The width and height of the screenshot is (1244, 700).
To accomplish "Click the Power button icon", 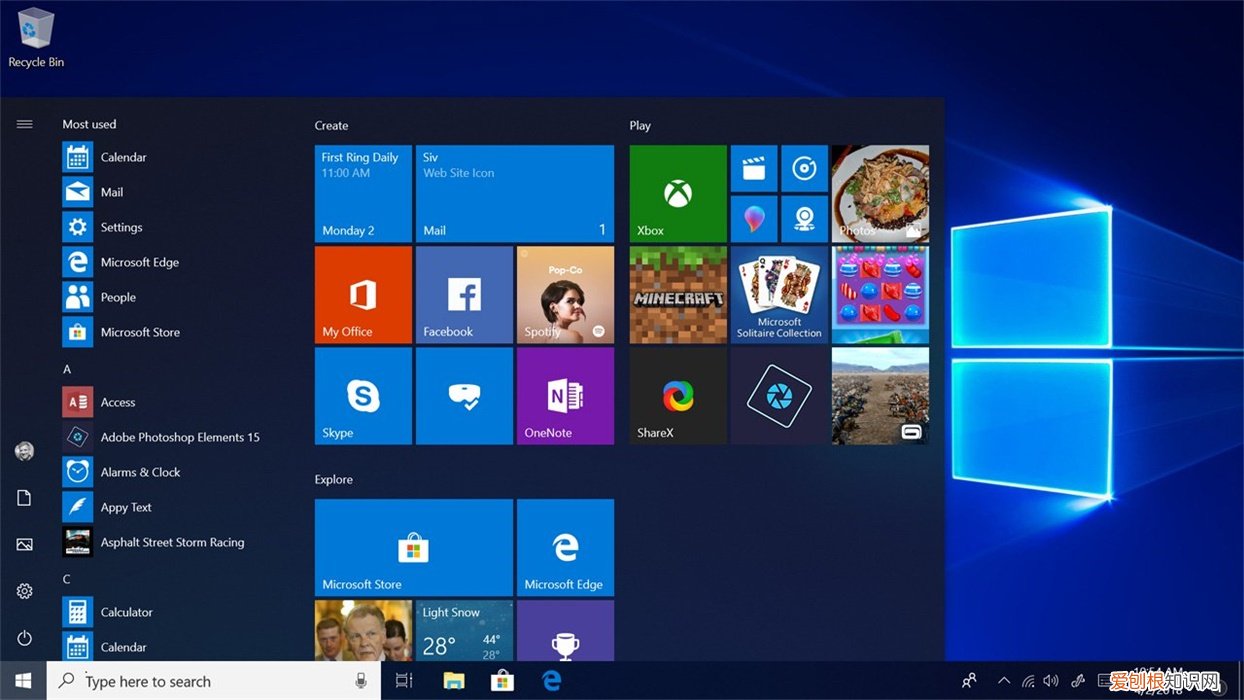I will click(x=25, y=638).
